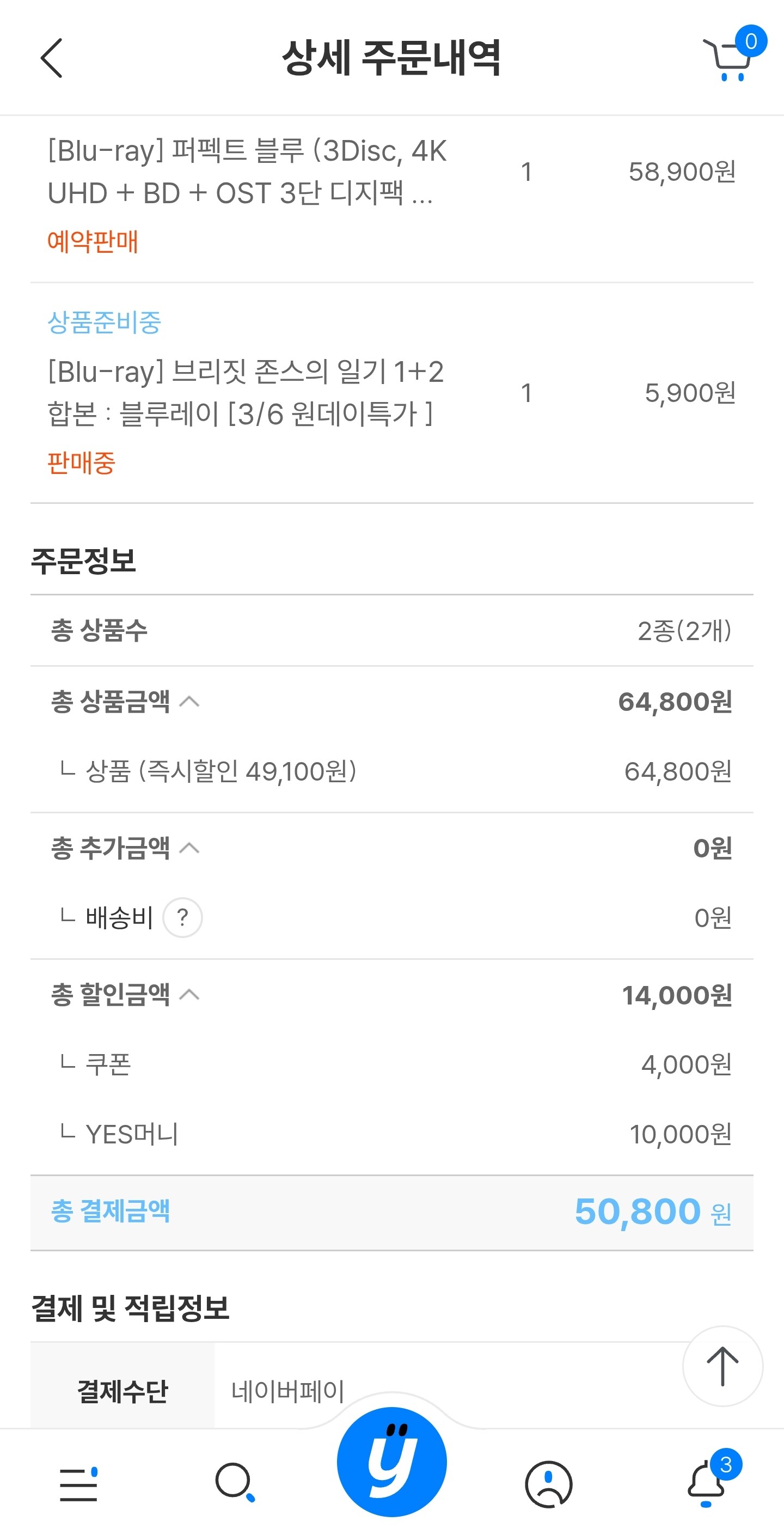This screenshot has width=784, height=1540.
Task: Collapse the 총 할인금액 section
Action: tap(190, 995)
